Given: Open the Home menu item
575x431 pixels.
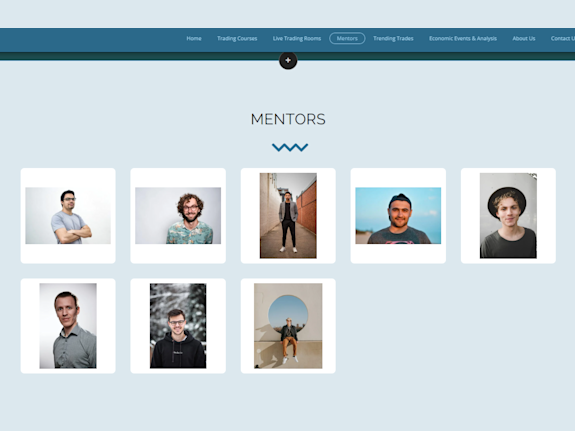Looking at the screenshot, I should [194, 39].
